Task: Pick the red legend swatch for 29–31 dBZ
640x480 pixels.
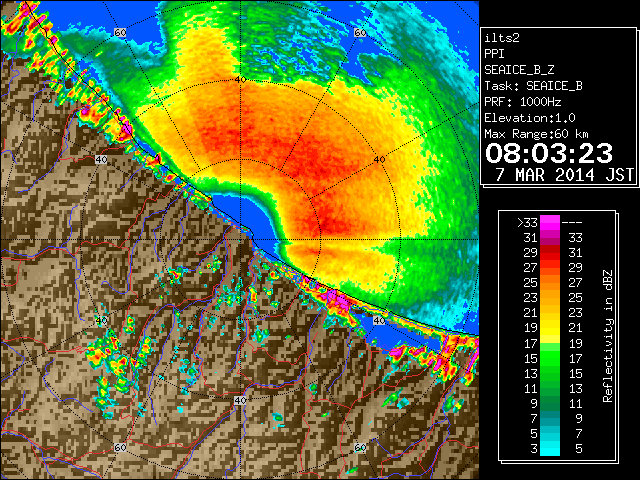Action: tap(550, 253)
